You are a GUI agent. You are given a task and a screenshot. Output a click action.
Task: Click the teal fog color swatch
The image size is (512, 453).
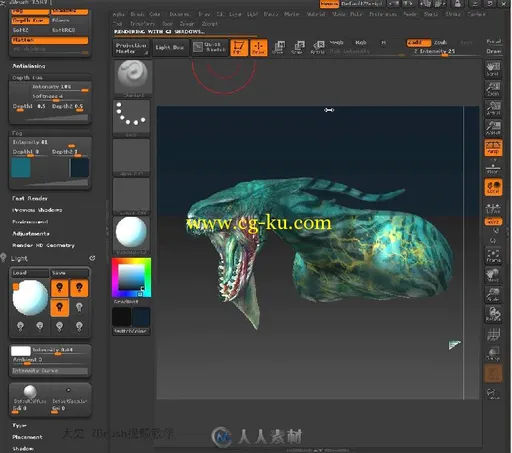(x=21, y=168)
